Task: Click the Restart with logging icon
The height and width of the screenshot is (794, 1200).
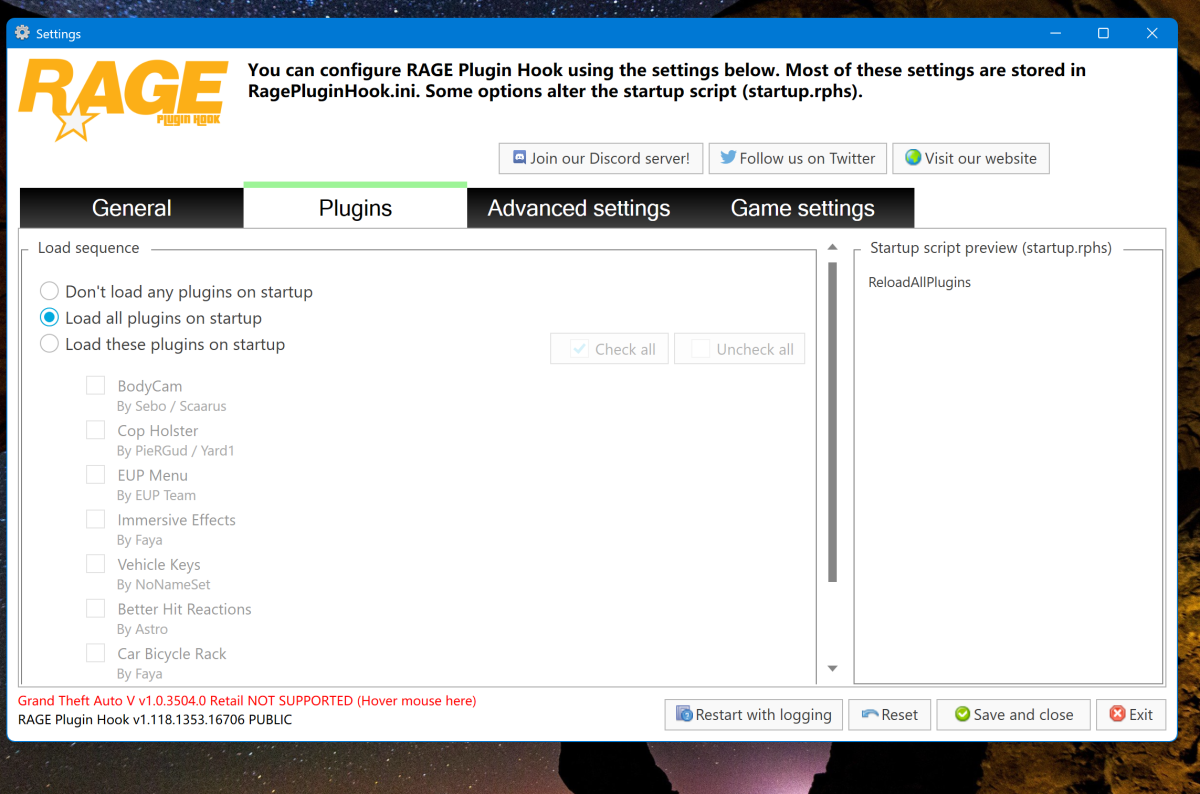Action: pos(684,714)
